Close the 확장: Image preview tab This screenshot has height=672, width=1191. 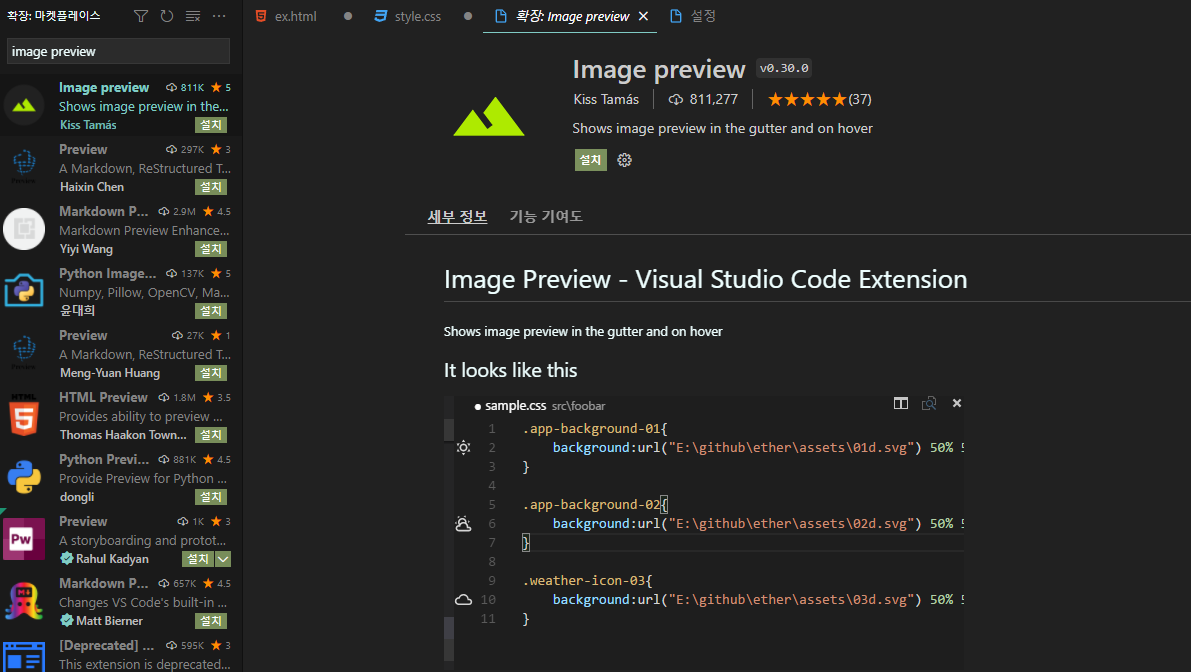(643, 16)
